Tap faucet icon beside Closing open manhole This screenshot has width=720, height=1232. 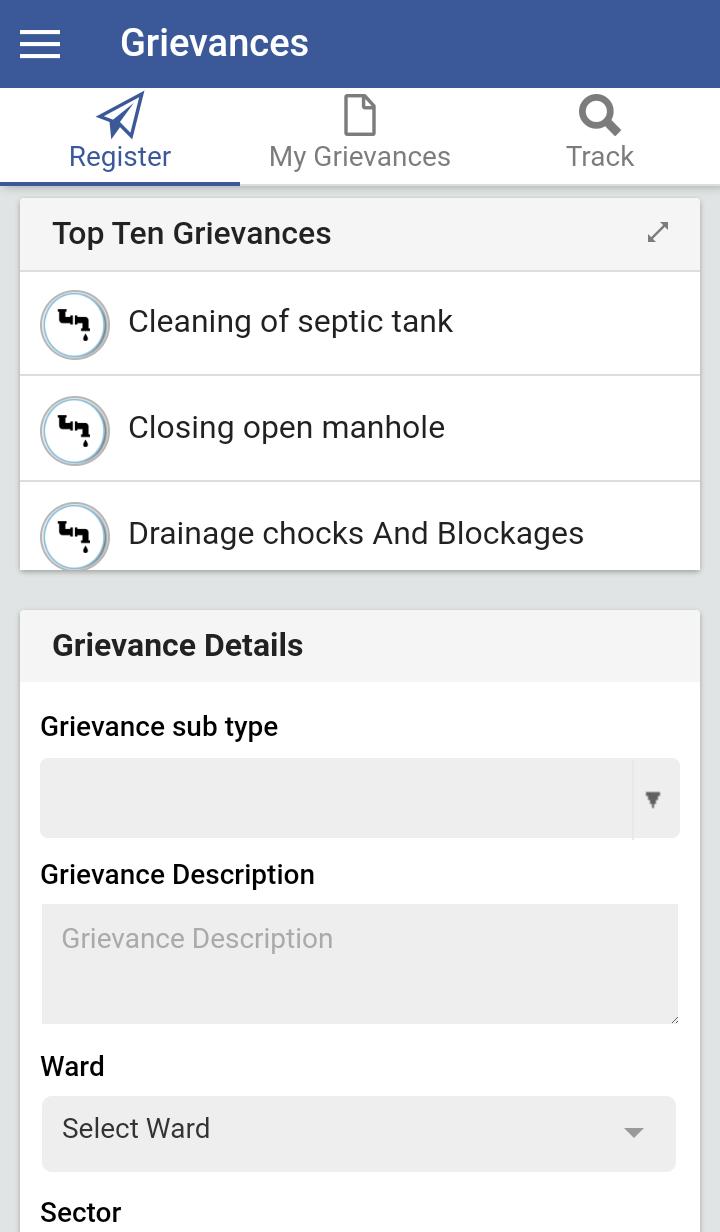(x=75, y=430)
